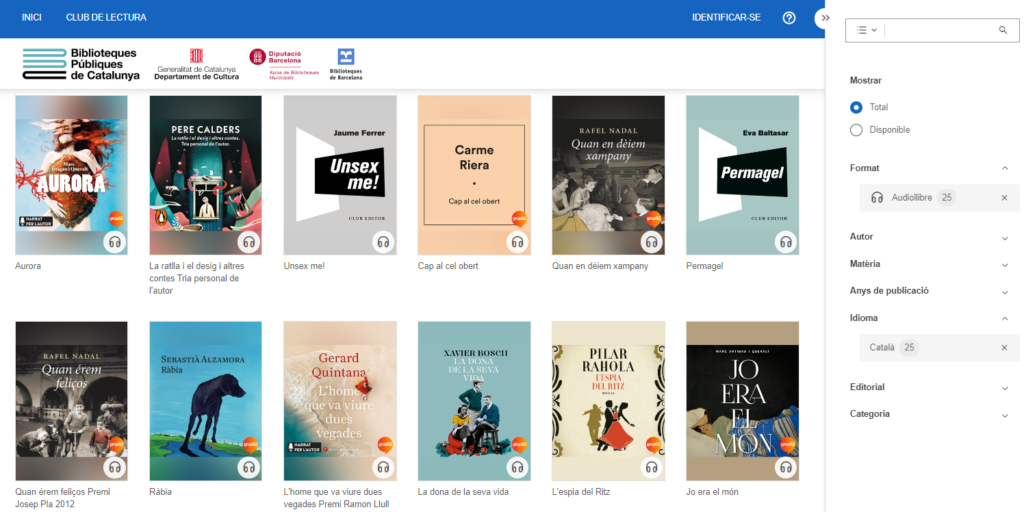Click the Pere Calders book cover

206,175
